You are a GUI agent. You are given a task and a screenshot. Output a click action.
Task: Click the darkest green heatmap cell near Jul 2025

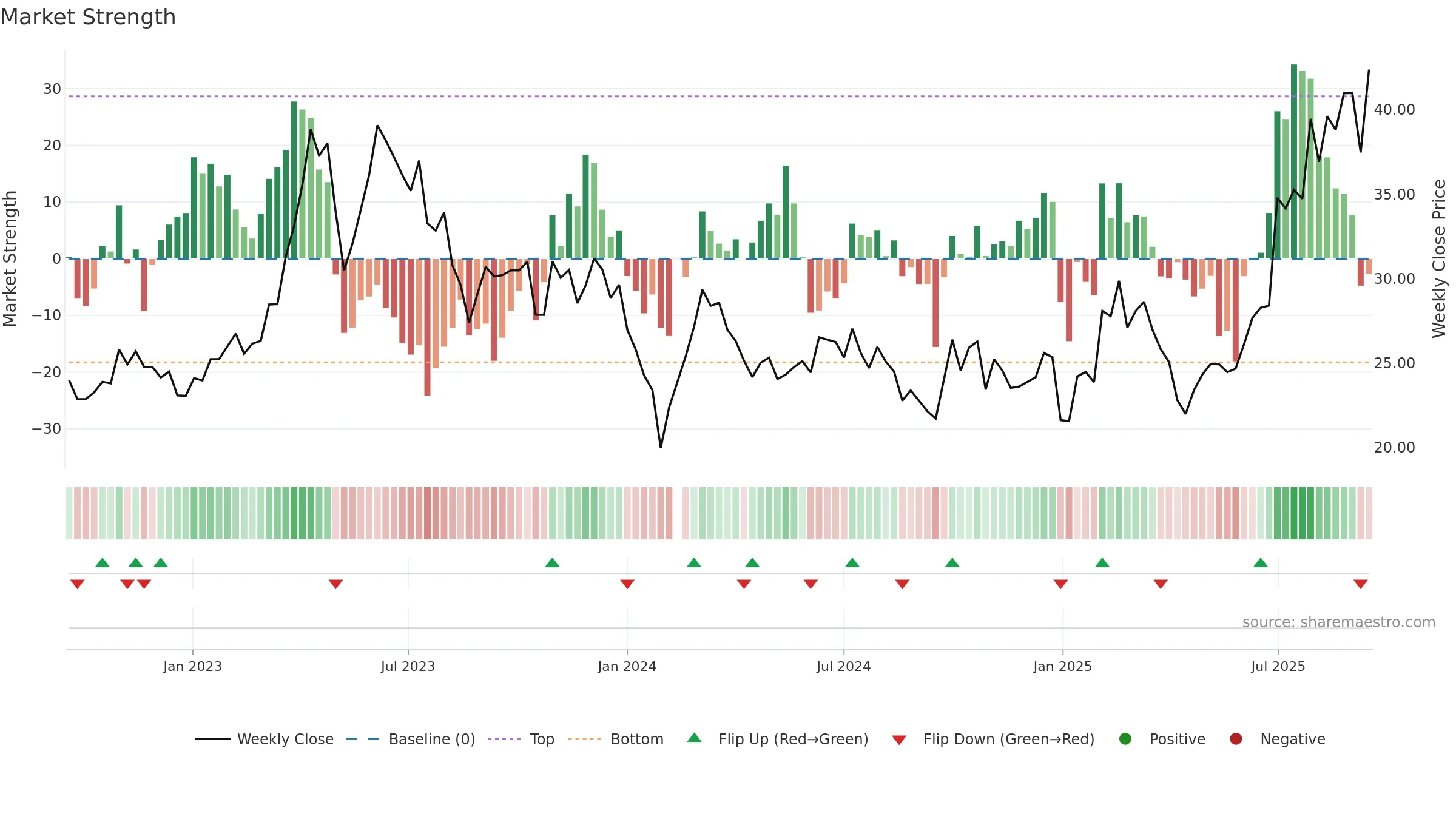pos(1294,513)
